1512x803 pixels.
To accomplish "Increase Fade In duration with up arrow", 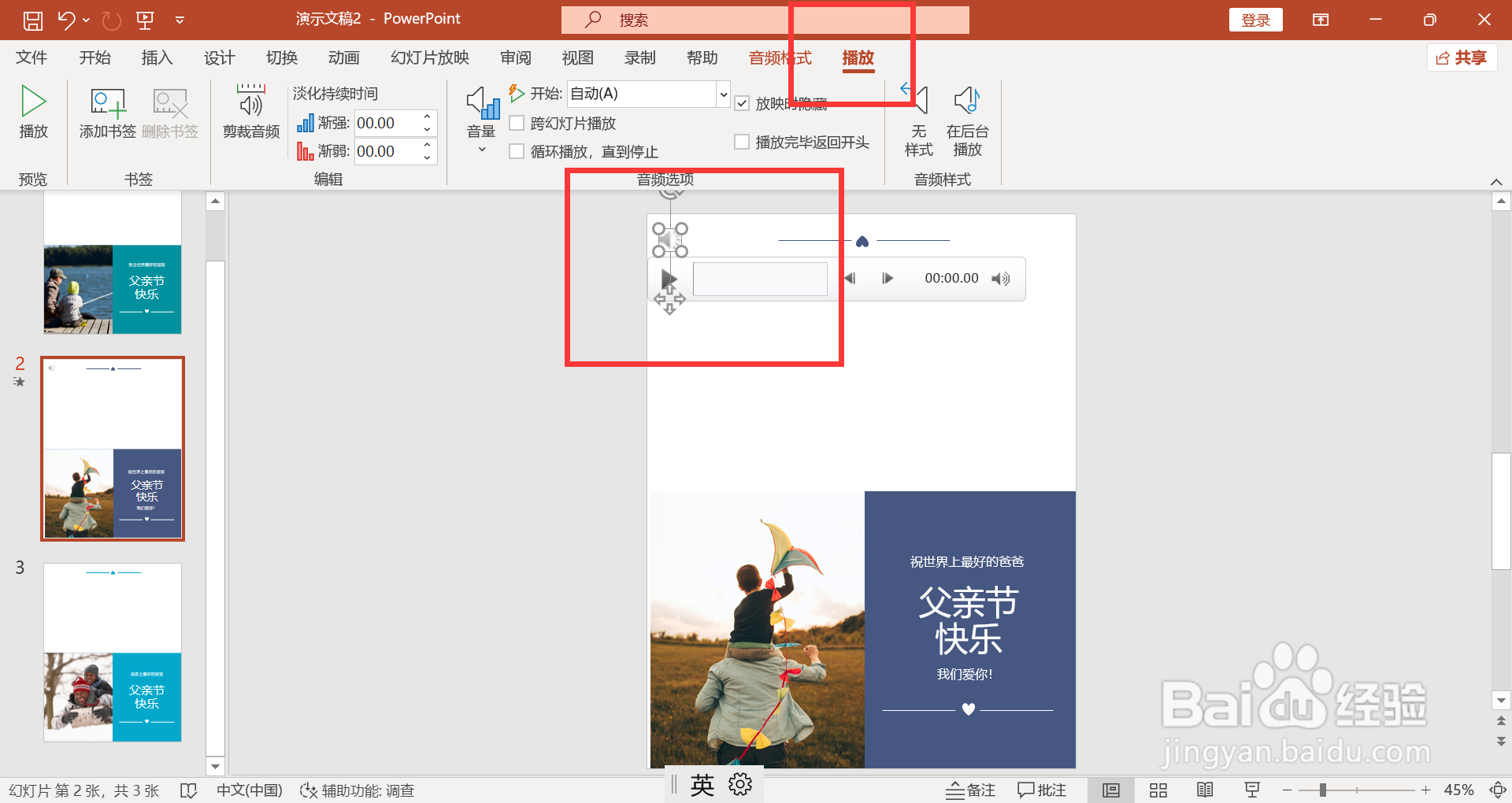I will coord(428,117).
